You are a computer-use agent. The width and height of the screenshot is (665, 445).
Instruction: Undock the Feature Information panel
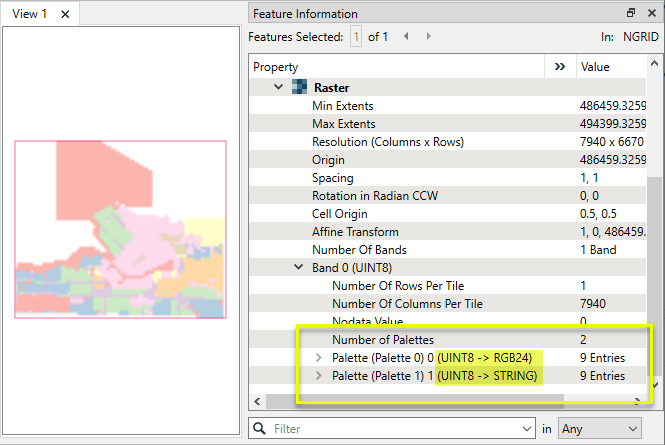tap(631, 13)
